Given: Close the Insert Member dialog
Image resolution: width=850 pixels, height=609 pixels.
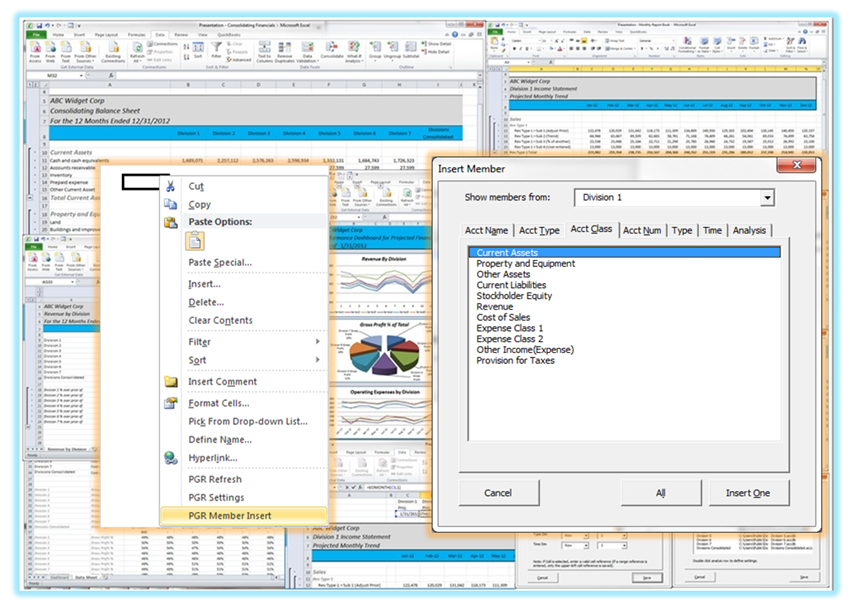Looking at the screenshot, I should pyautogui.click(x=796, y=165).
